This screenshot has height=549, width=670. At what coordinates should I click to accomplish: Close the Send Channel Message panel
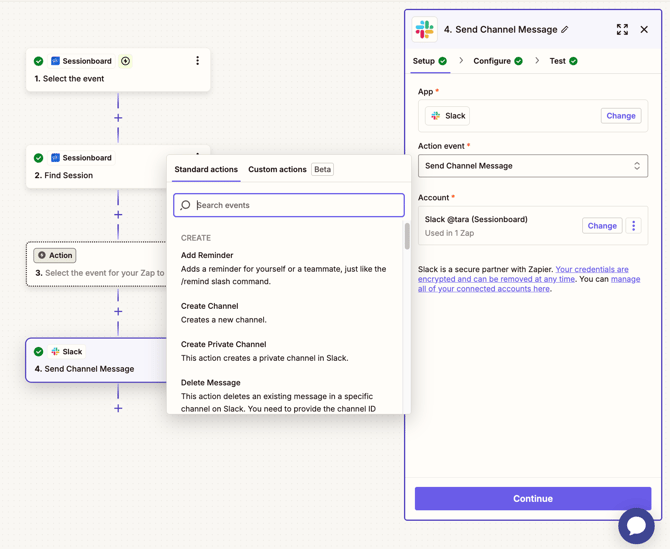(x=644, y=29)
